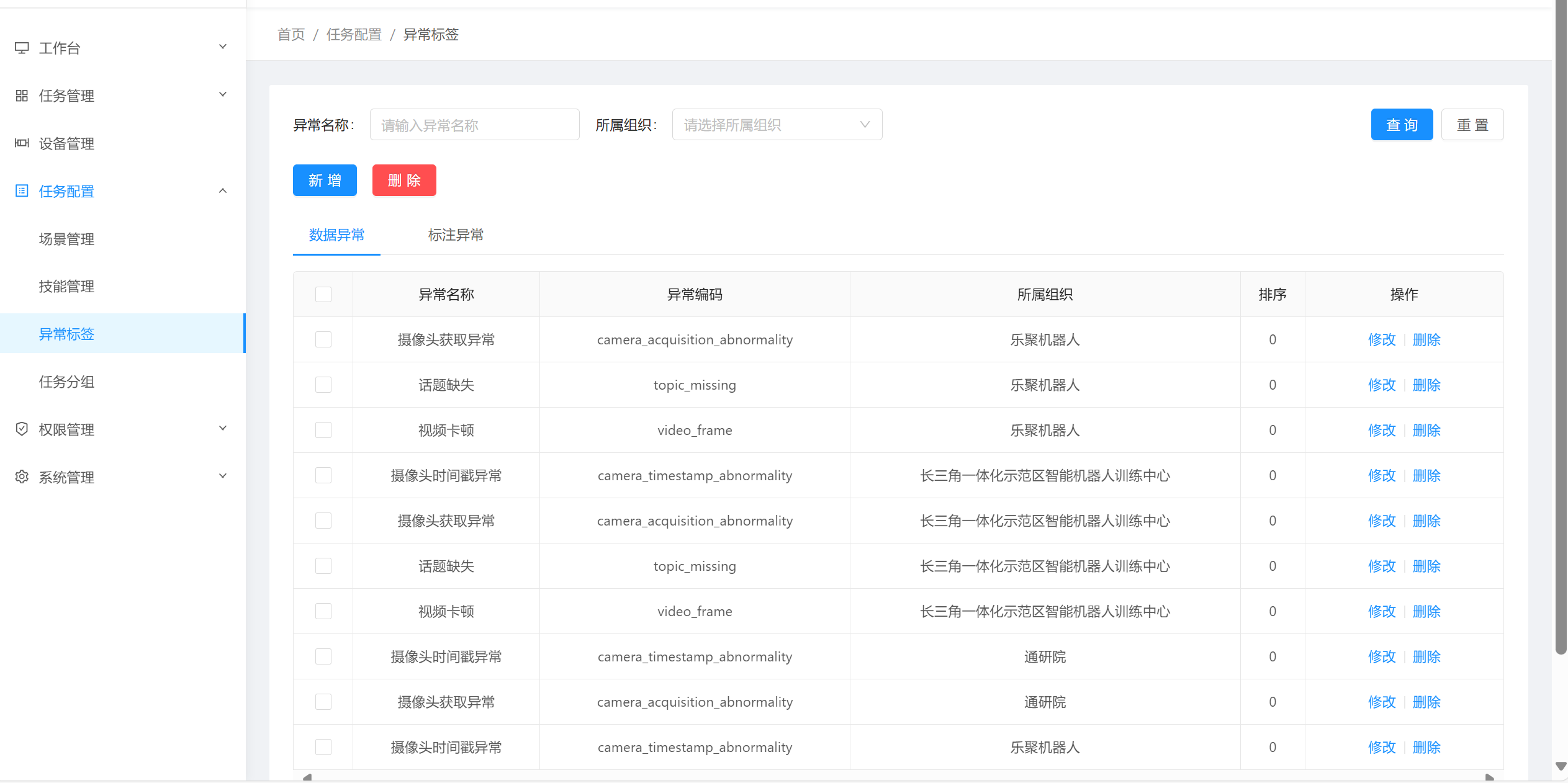
Task: Select the 数据异常 tab
Action: tap(336, 235)
